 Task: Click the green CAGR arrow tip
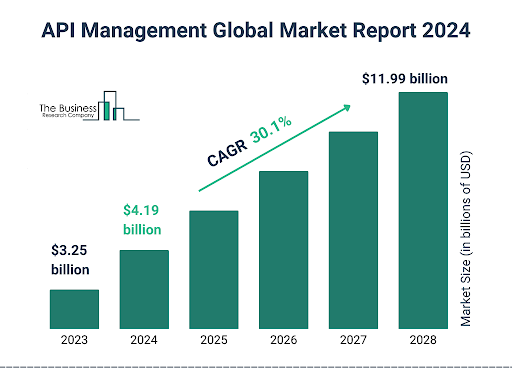pos(347,108)
